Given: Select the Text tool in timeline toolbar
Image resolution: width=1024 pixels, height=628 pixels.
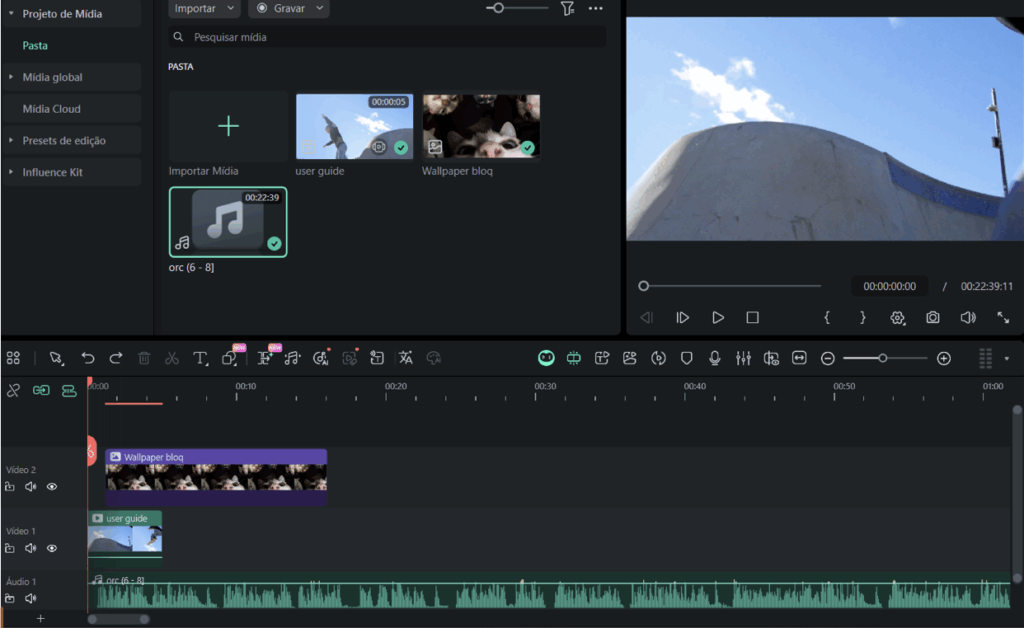Looking at the screenshot, I should pyautogui.click(x=200, y=358).
